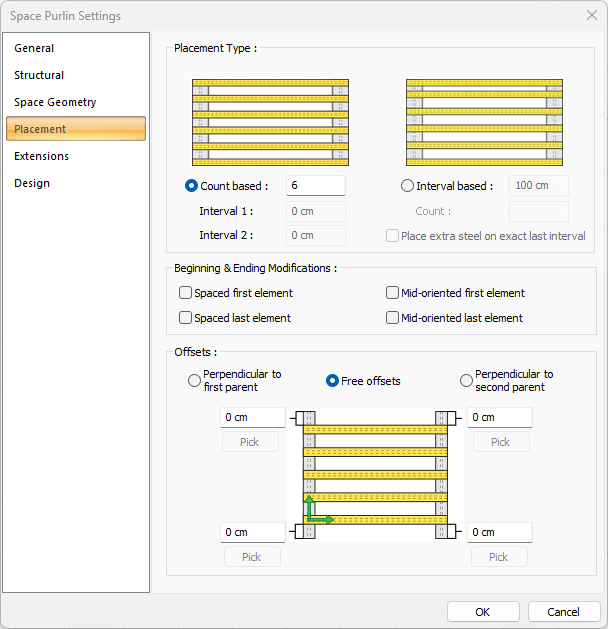Click Cancel to discard changes
The width and height of the screenshot is (608, 629).
coord(563,612)
